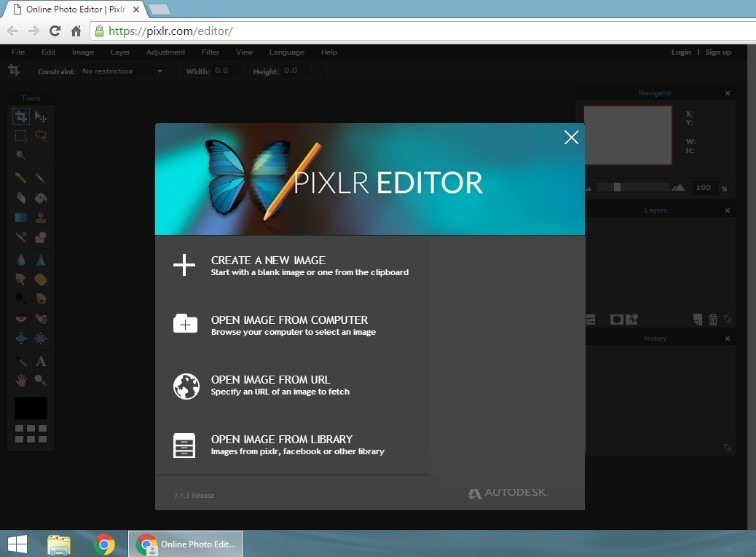Screen dimensions: 756x557
Task: Select the Eraser tool
Action: 21,197
